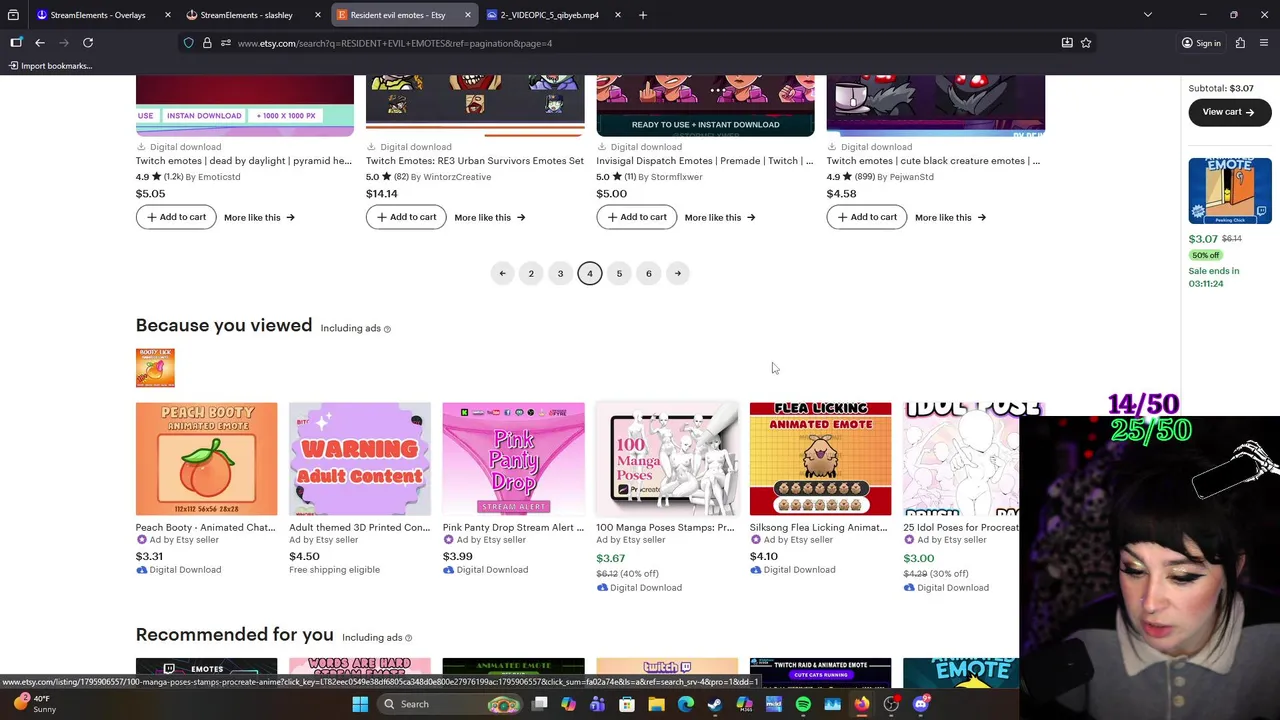Open the browser extensions puzzle icon
Viewport: 1280px width, 720px height.
click(1240, 43)
